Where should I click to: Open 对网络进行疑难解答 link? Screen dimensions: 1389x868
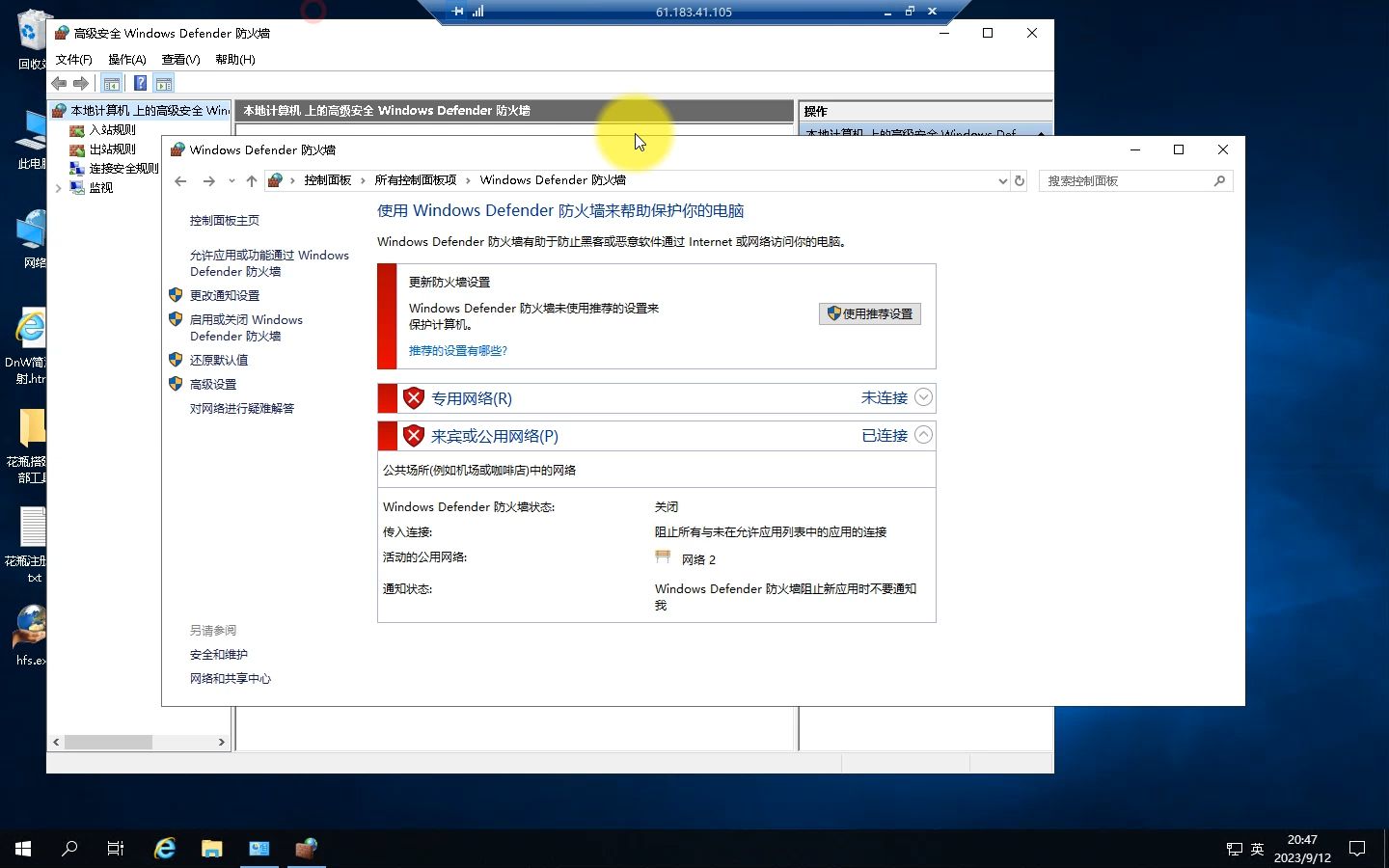(242, 409)
